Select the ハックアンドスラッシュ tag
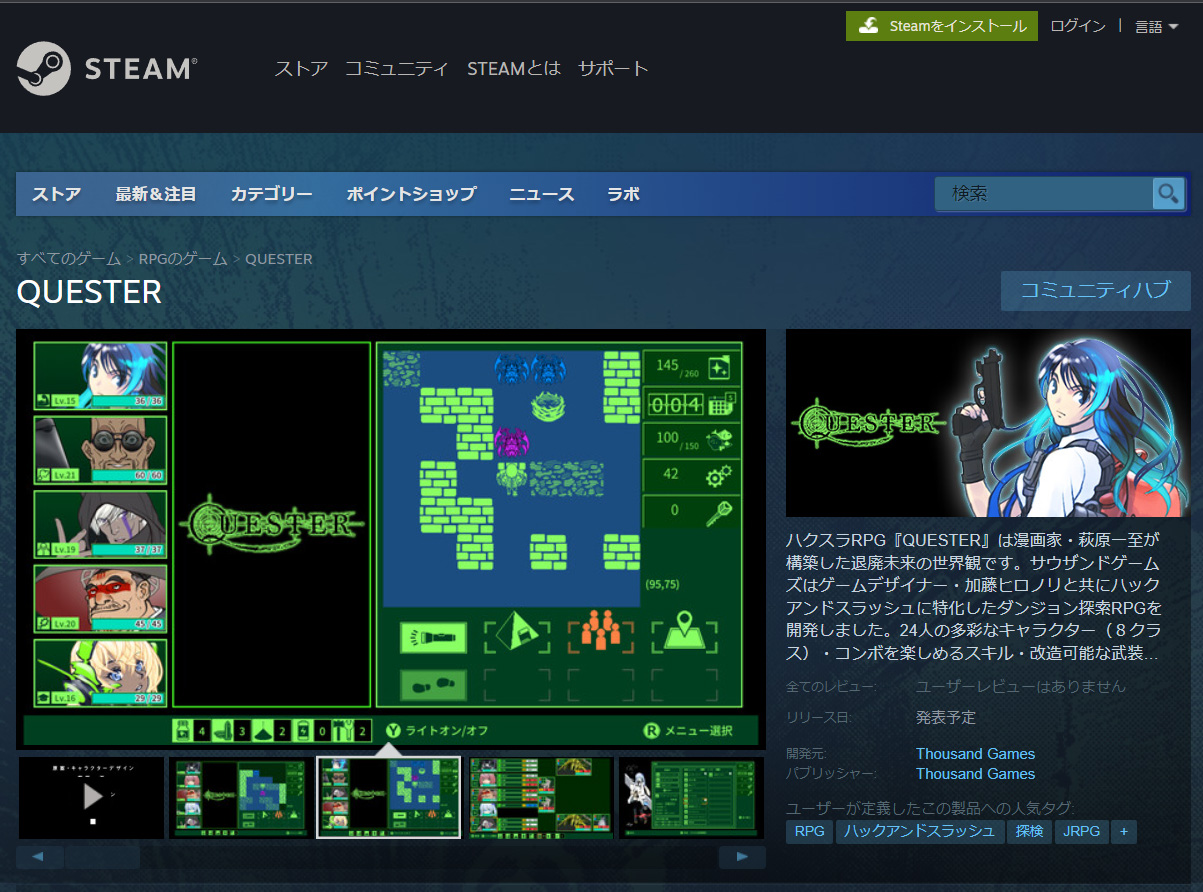1203x892 pixels. click(x=920, y=831)
